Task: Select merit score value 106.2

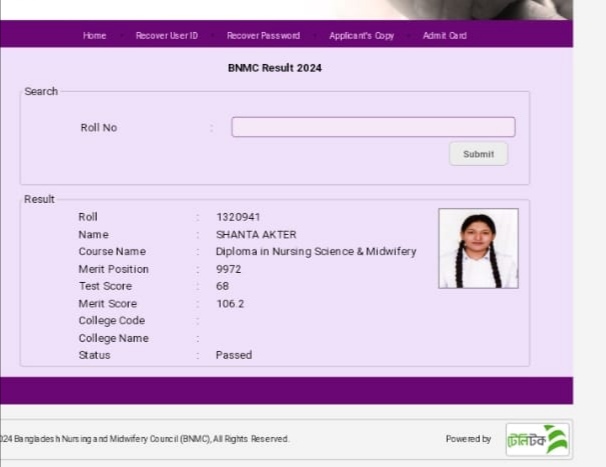Action: (230, 303)
